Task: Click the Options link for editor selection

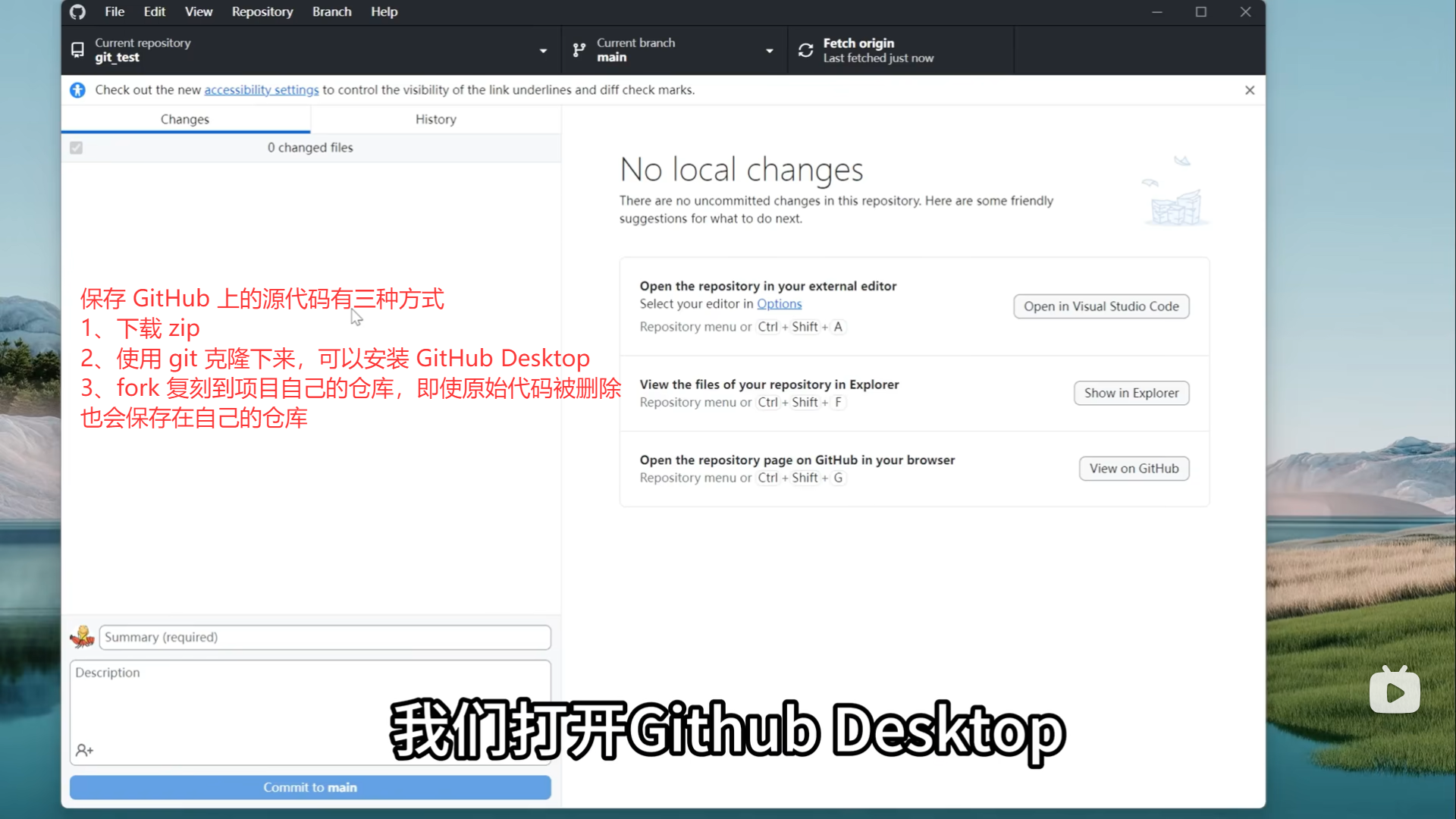Action: (779, 304)
